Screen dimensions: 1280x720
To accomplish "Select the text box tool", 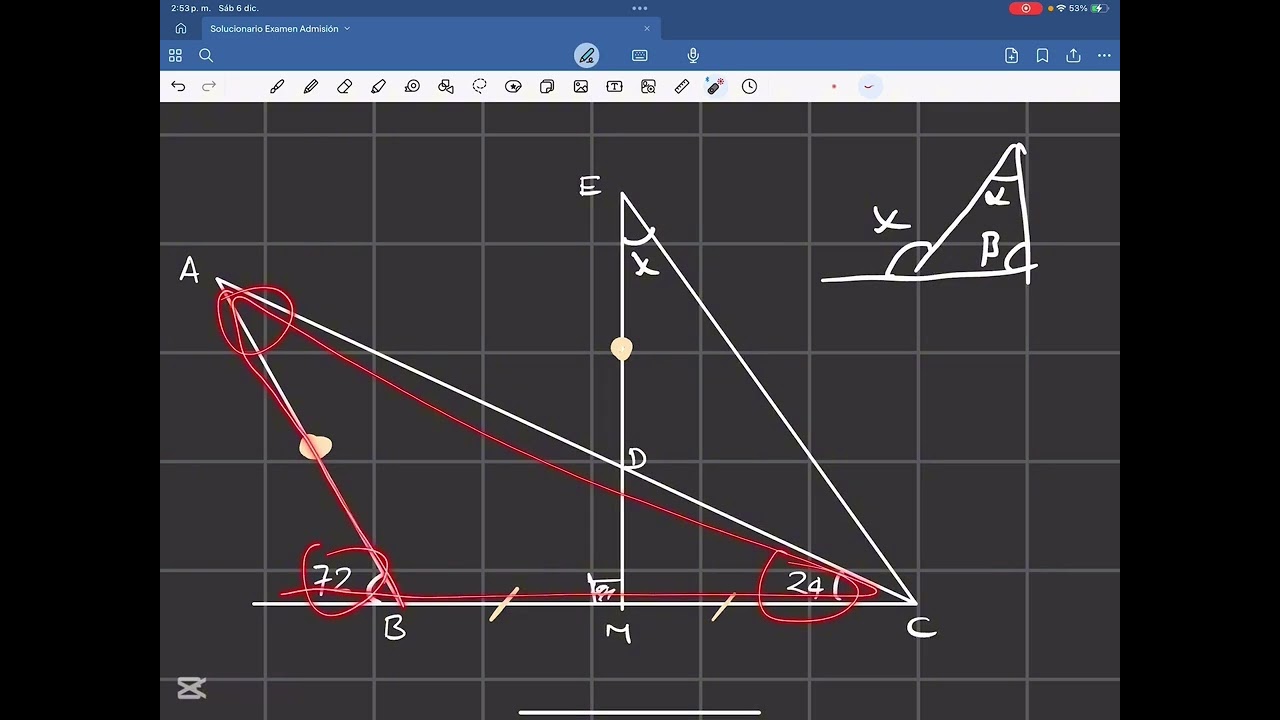I will (x=614, y=87).
